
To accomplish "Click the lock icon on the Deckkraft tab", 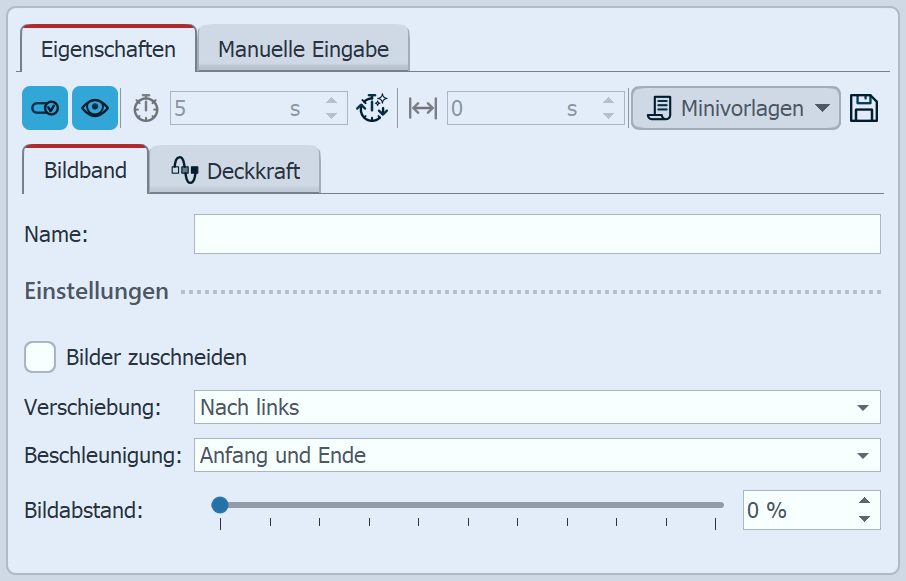I will coord(183,170).
